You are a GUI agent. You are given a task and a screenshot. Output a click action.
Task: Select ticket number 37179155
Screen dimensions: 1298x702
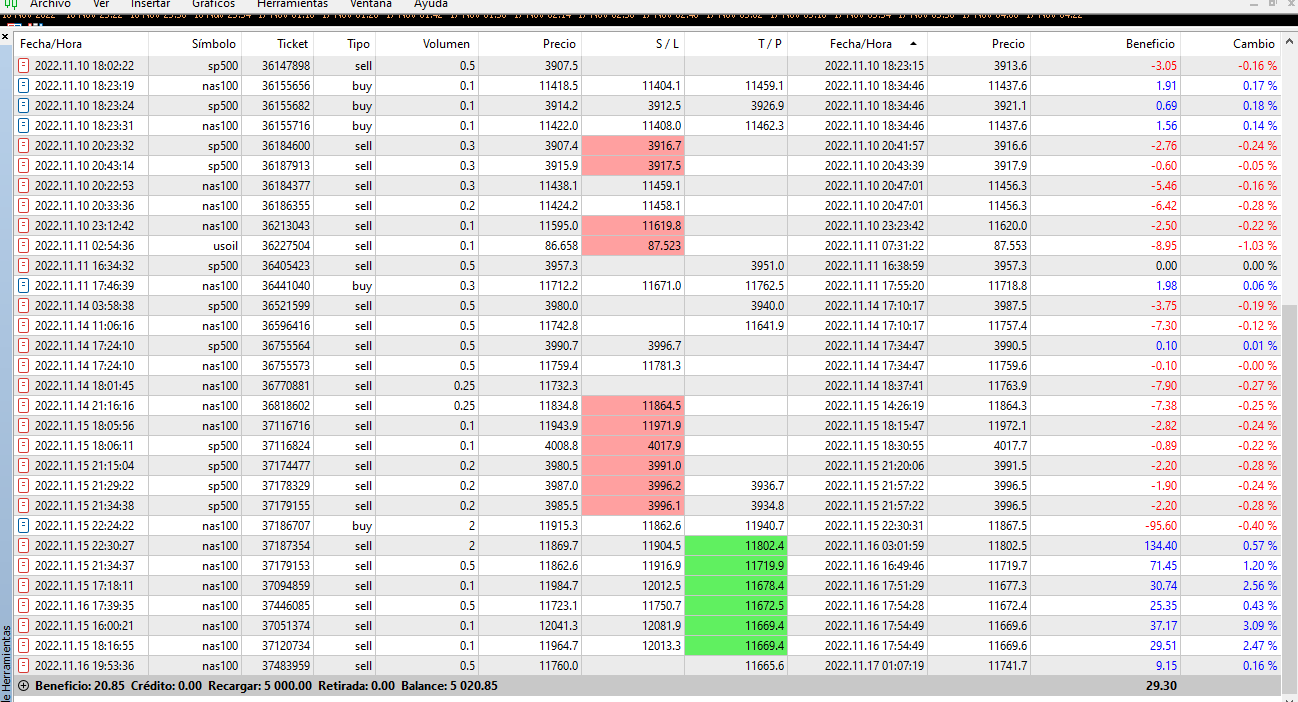286,506
